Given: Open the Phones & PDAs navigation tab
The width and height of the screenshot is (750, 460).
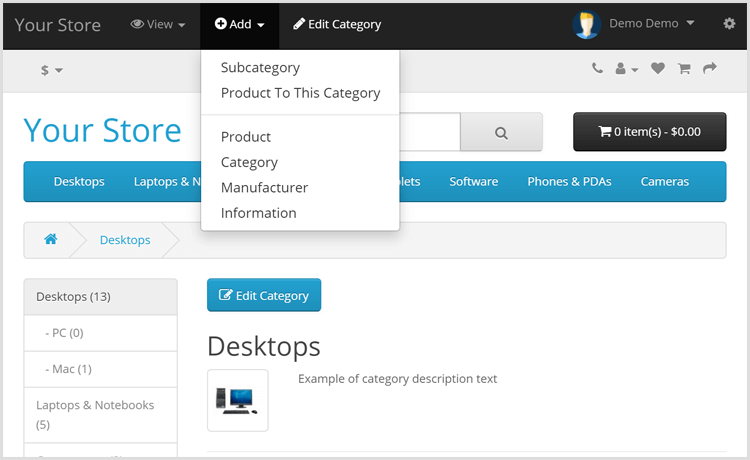Looking at the screenshot, I should coord(569,182).
